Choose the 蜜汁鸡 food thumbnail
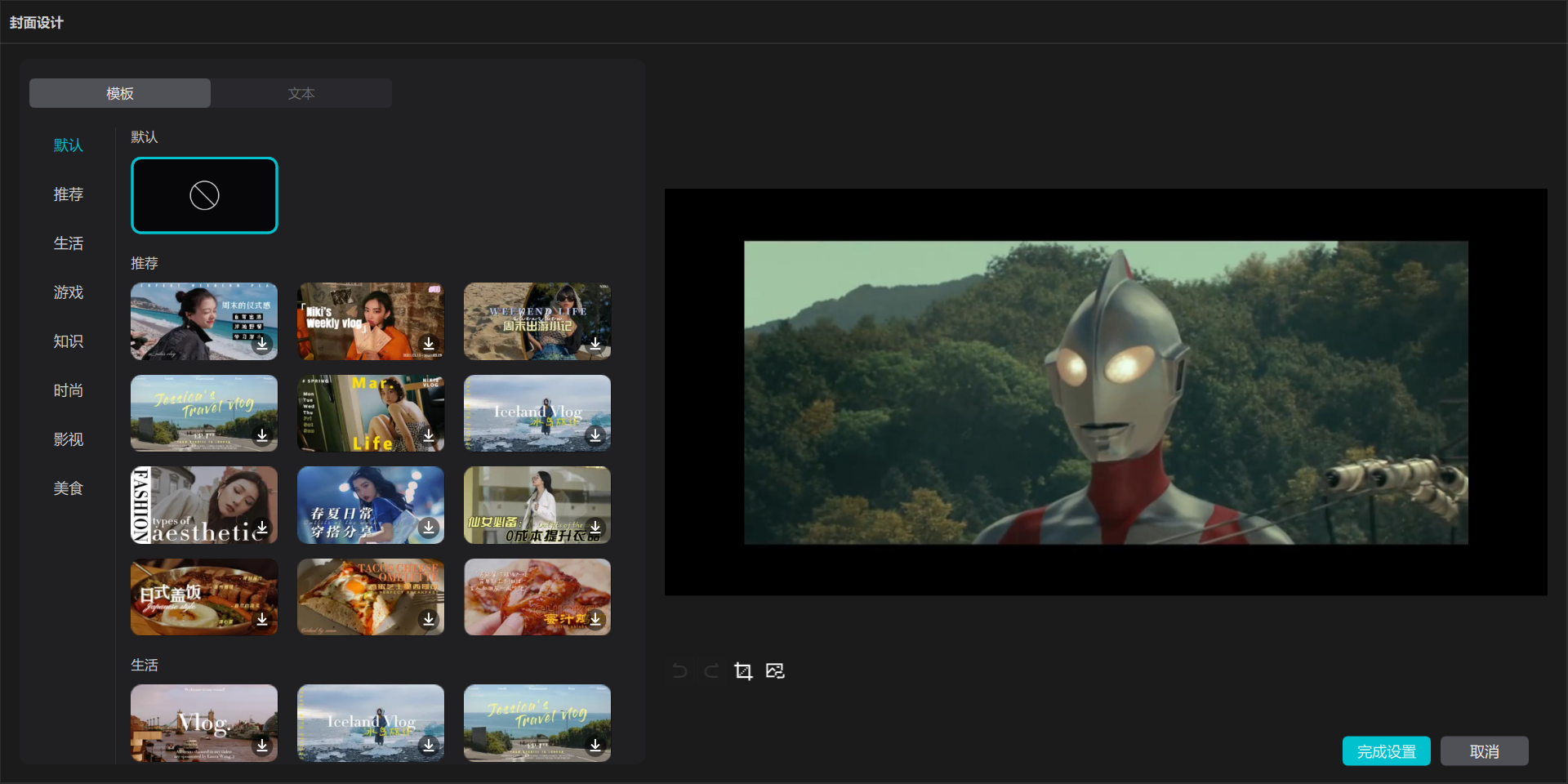Image resolution: width=1568 pixels, height=784 pixels. pyautogui.click(x=537, y=597)
